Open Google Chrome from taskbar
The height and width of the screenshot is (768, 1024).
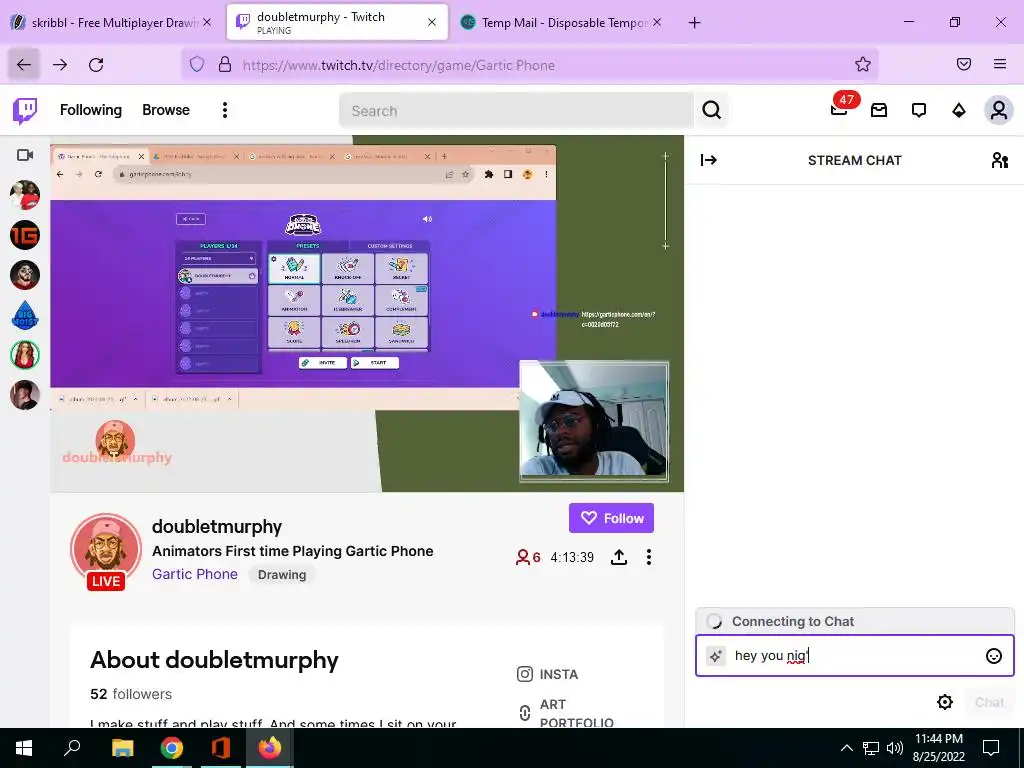tap(172, 748)
